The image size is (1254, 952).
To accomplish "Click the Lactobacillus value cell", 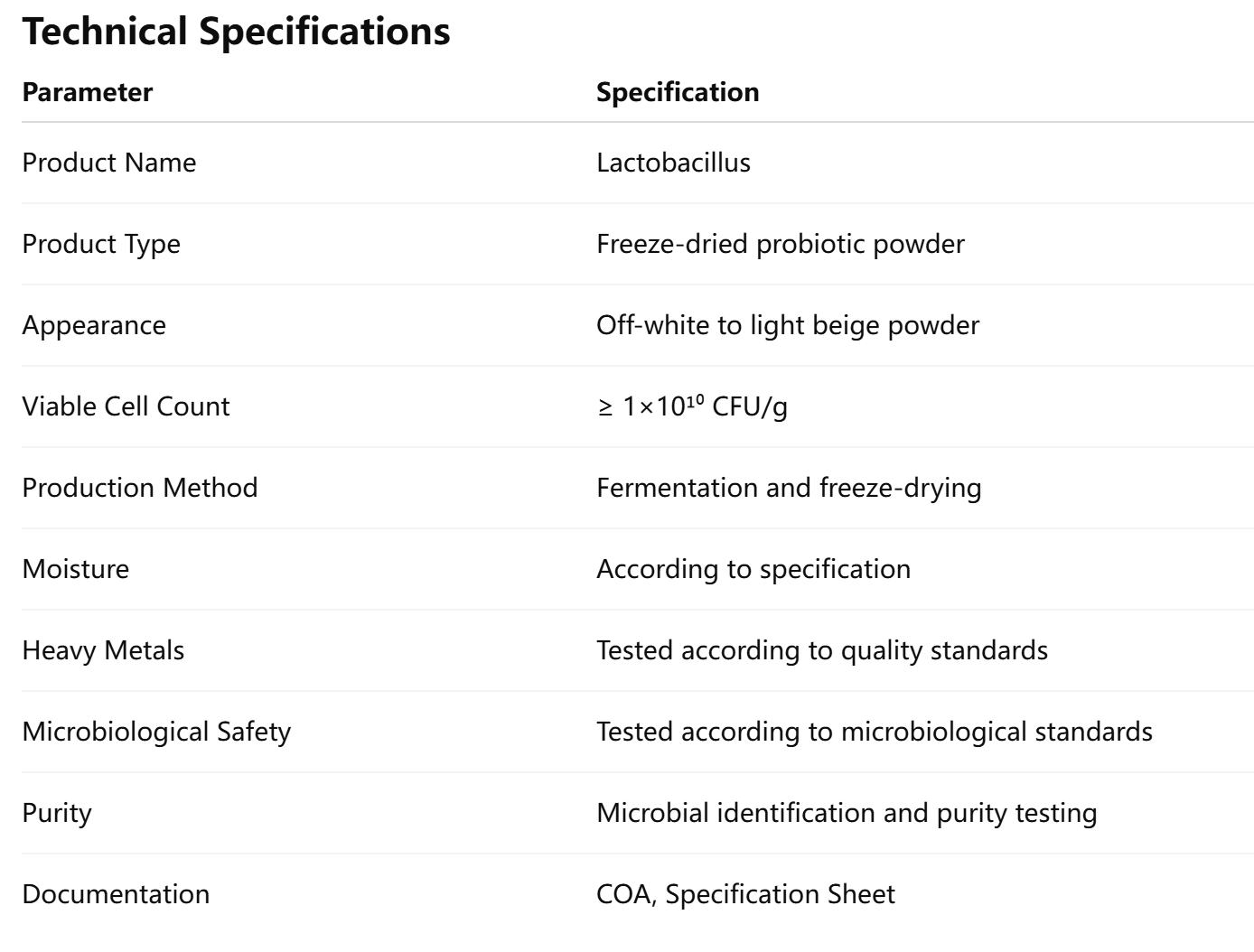I will coord(673,163).
